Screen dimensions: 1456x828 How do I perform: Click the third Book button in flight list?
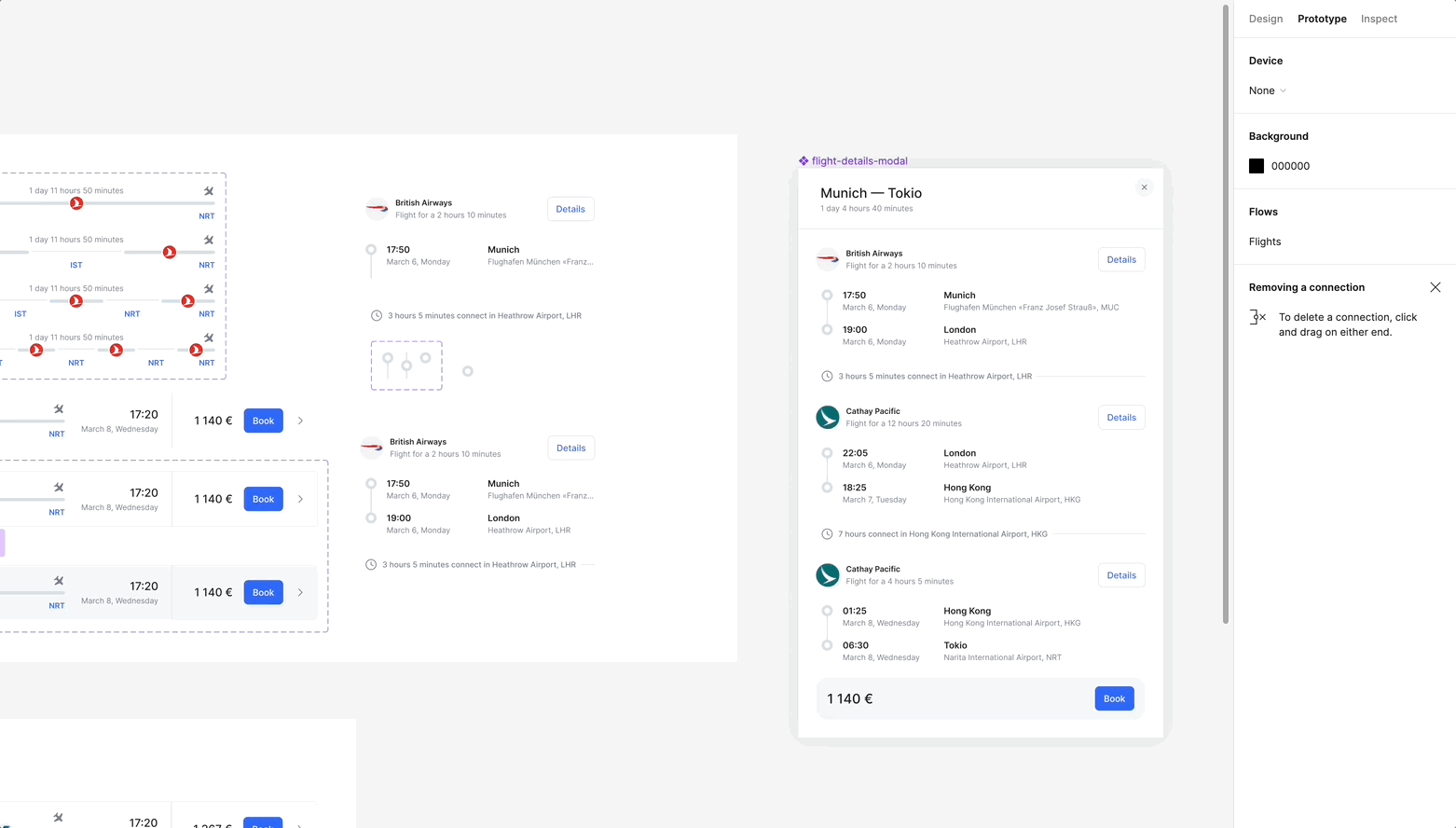(x=263, y=592)
